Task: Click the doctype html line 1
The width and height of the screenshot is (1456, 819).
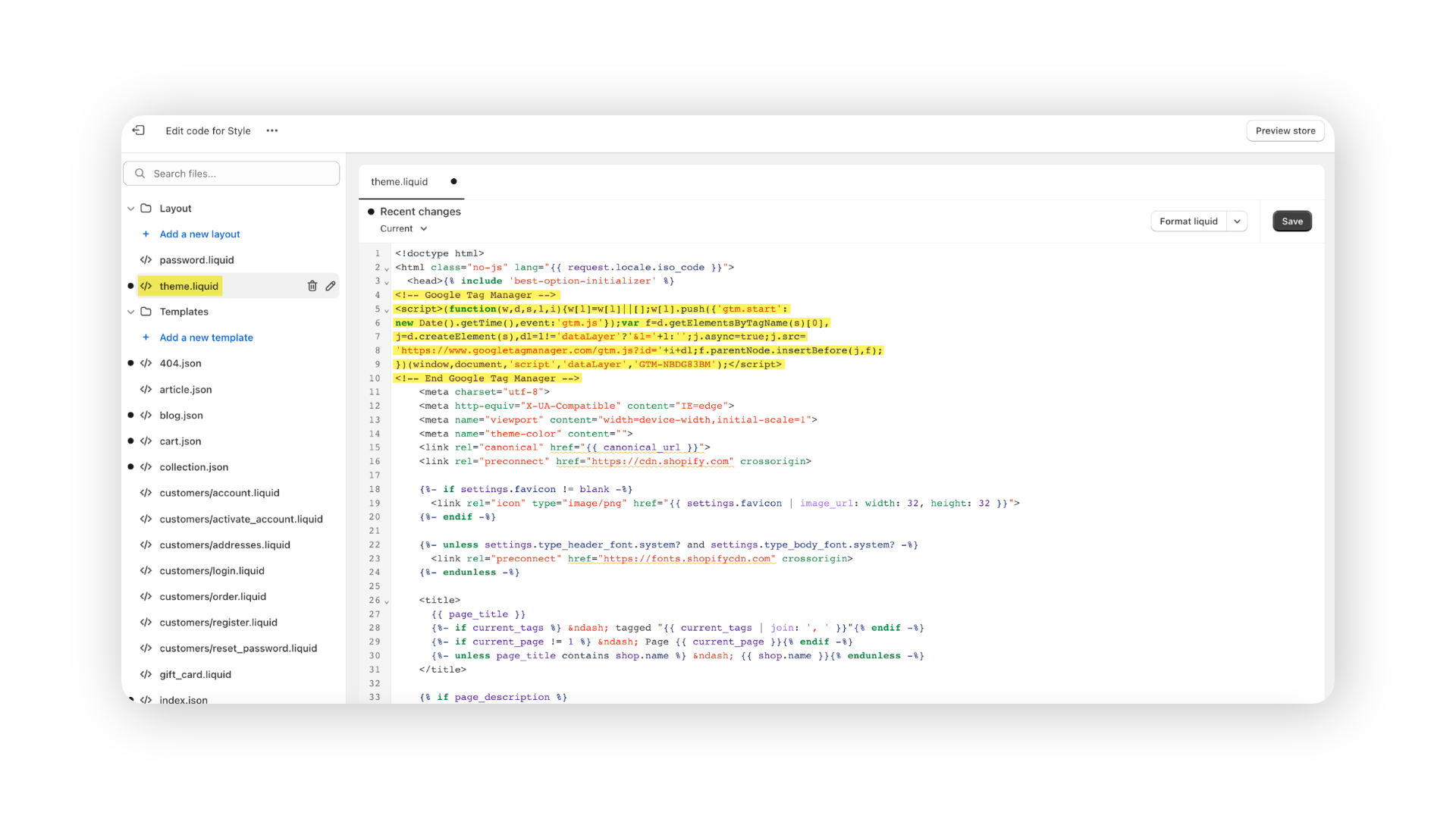Action: pyautogui.click(x=439, y=253)
